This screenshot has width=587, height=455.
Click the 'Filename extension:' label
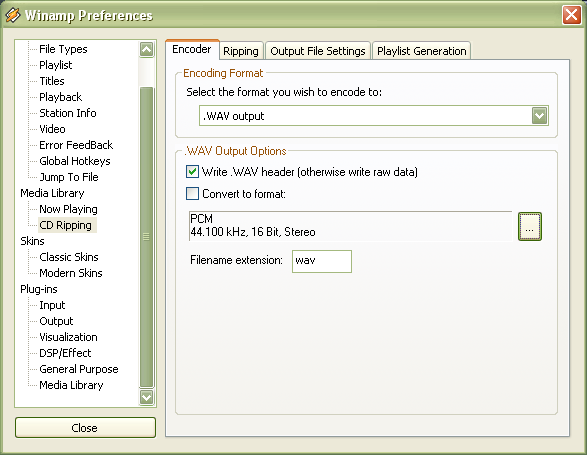[236, 260]
